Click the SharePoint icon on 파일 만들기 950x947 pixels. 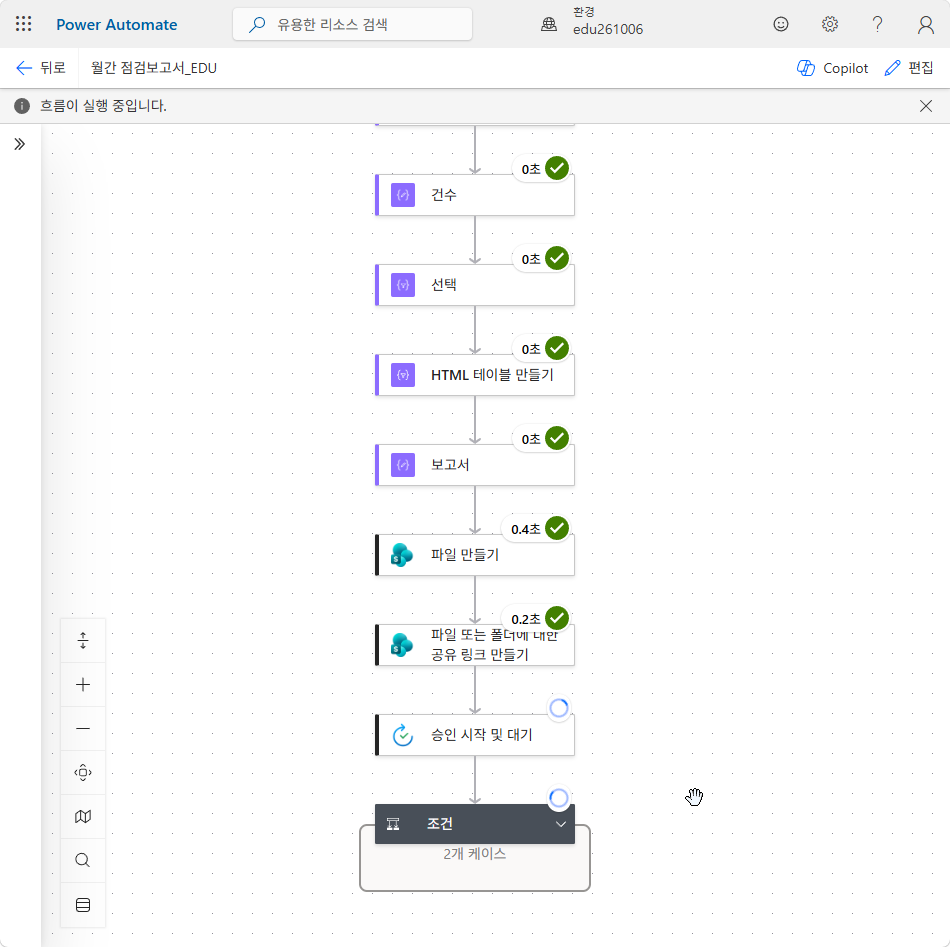pyautogui.click(x=402, y=555)
